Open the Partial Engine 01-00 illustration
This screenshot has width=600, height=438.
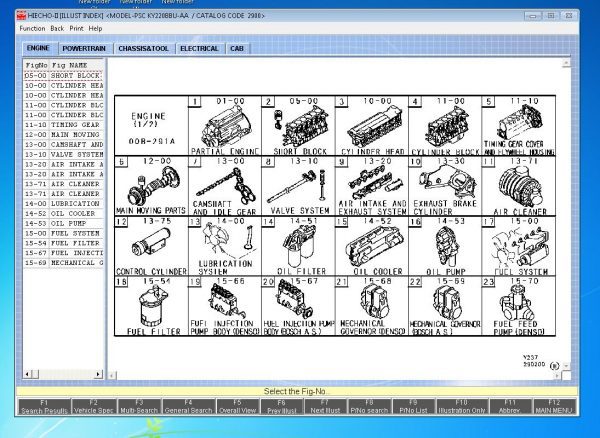pos(225,125)
